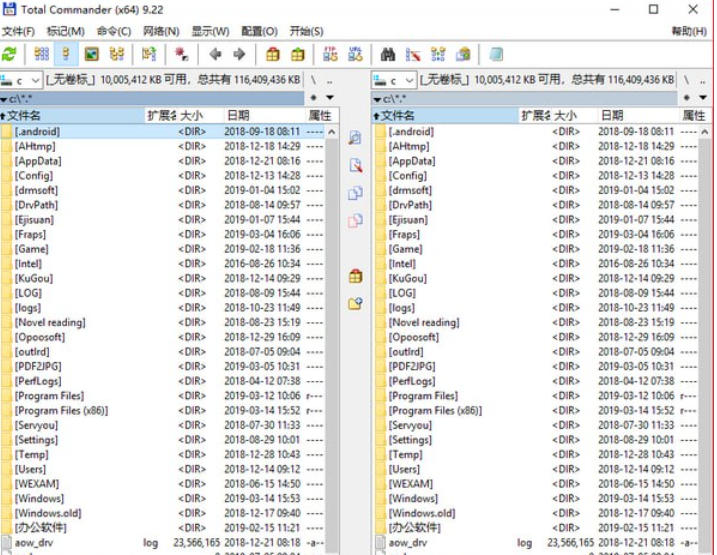Open the 显示(W) menu
Viewport: 717px width, 555px height.
210,32
